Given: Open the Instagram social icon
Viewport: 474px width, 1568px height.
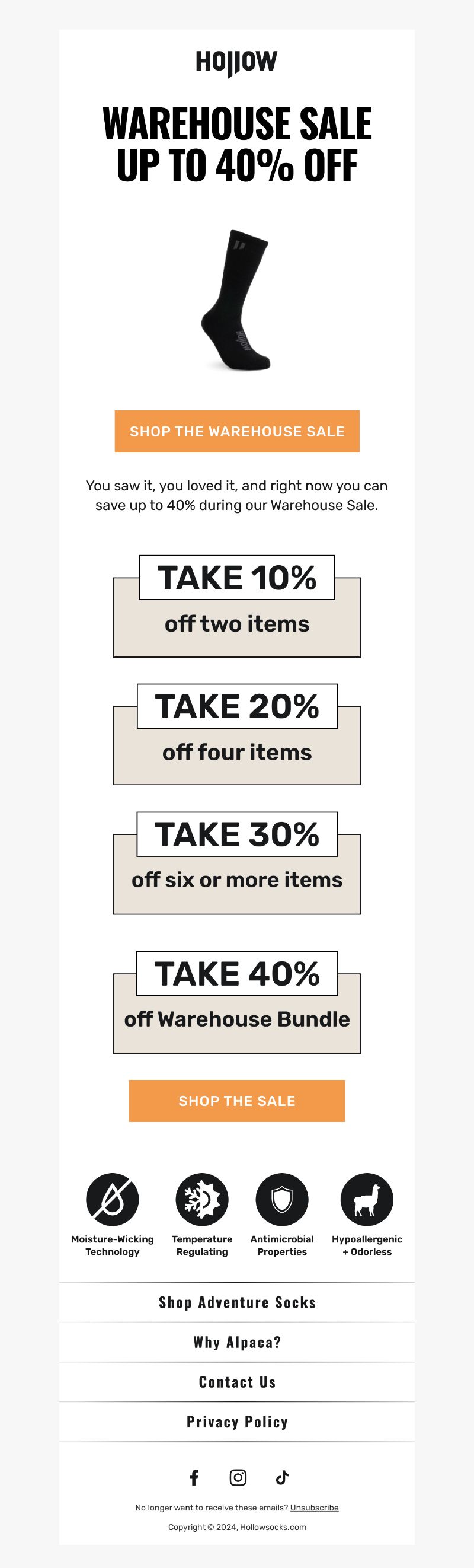Looking at the screenshot, I should (x=238, y=1477).
